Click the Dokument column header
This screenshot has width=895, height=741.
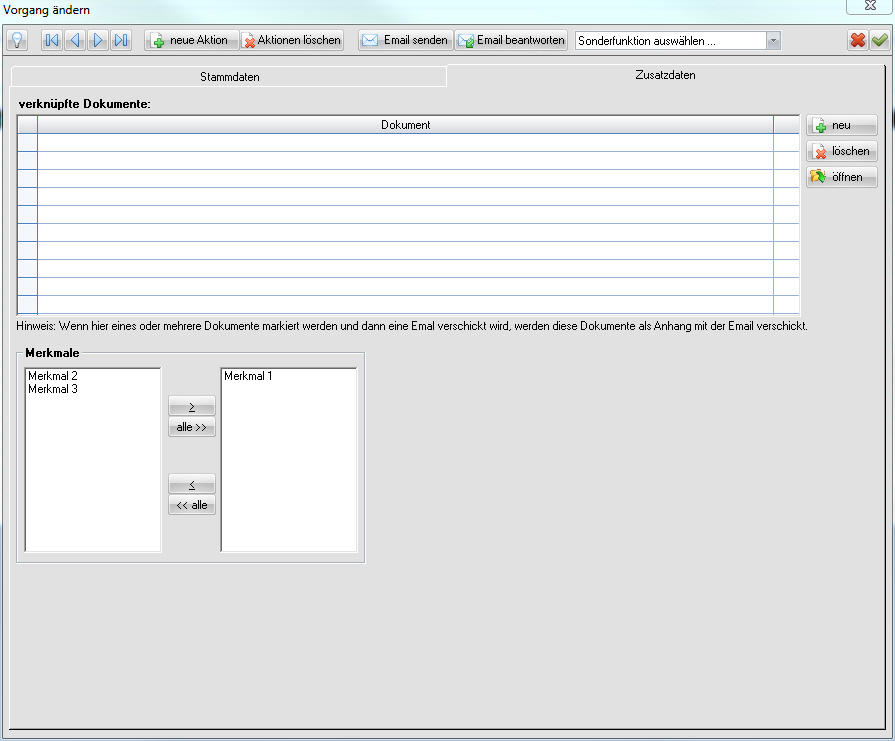coord(405,125)
